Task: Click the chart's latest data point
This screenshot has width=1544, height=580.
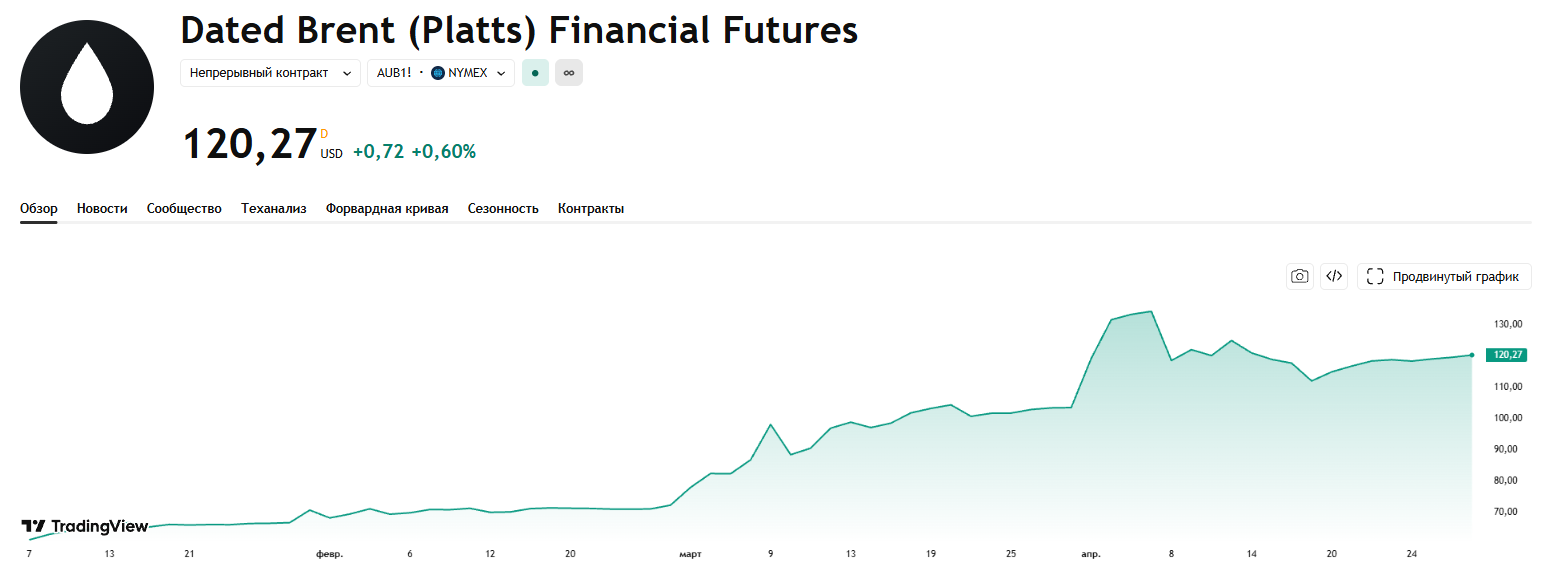Action: pyautogui.click(x=1472, y=355)
